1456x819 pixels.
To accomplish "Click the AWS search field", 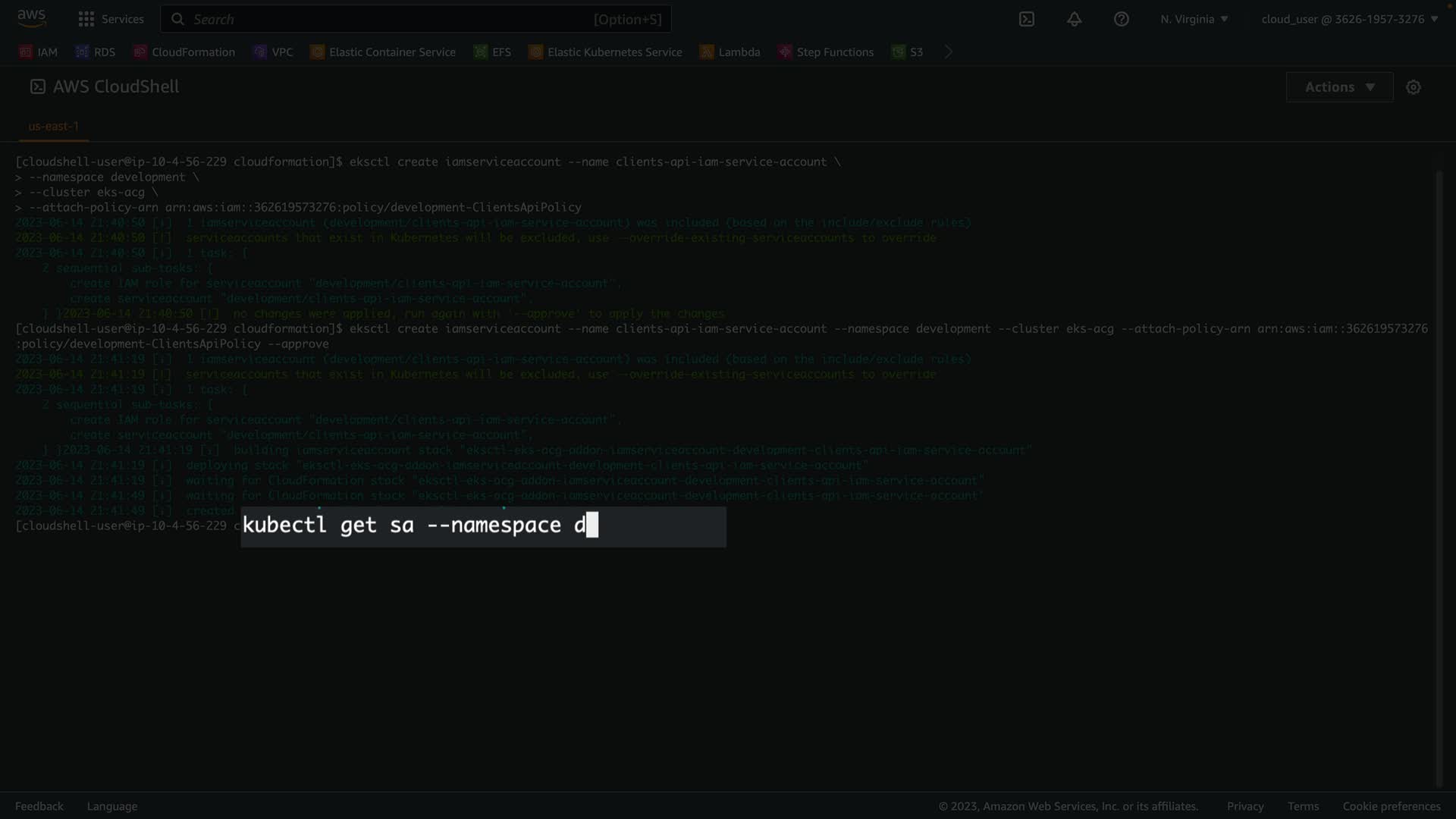I will click(416, 19).
